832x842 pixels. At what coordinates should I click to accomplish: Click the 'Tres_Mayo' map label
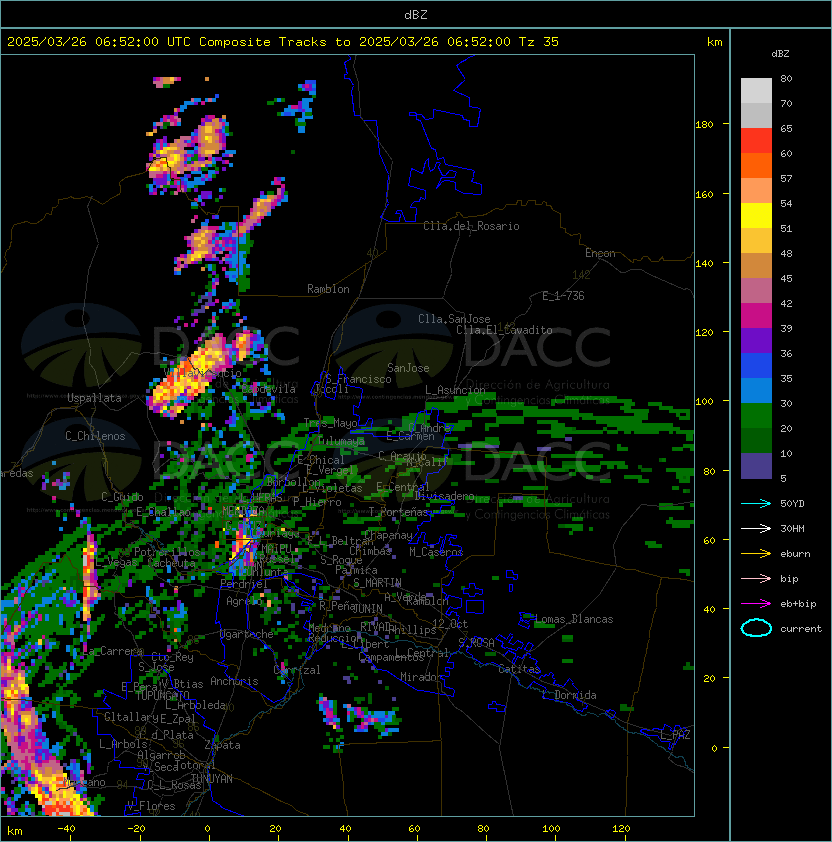330,423
